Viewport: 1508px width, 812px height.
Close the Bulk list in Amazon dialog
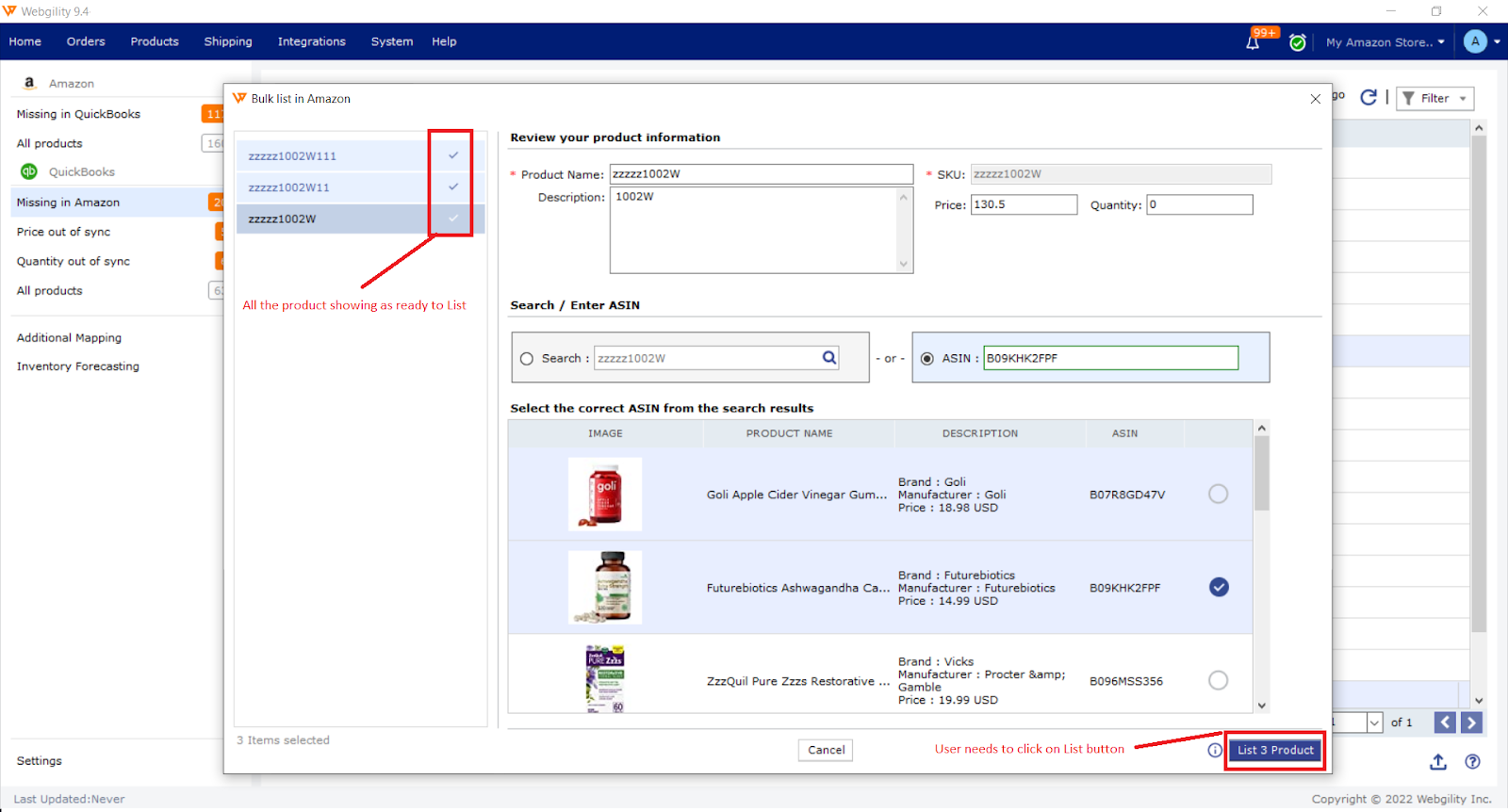(1316, 99)
